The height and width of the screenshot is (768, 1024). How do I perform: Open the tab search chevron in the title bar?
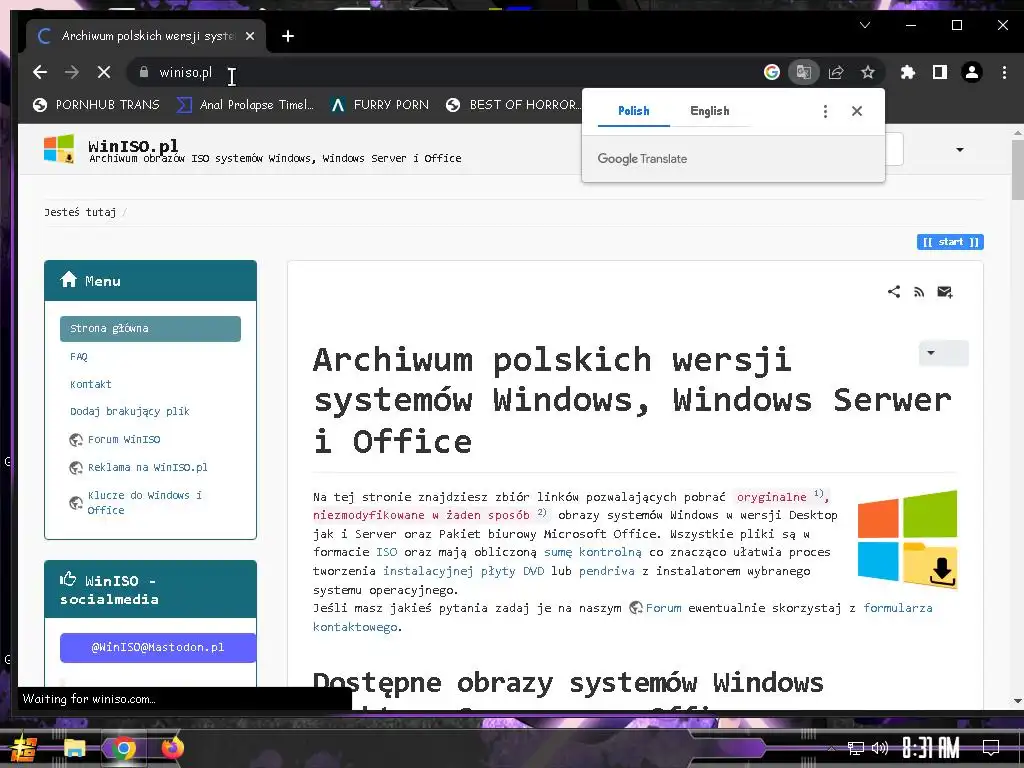(x=865, y=25)
